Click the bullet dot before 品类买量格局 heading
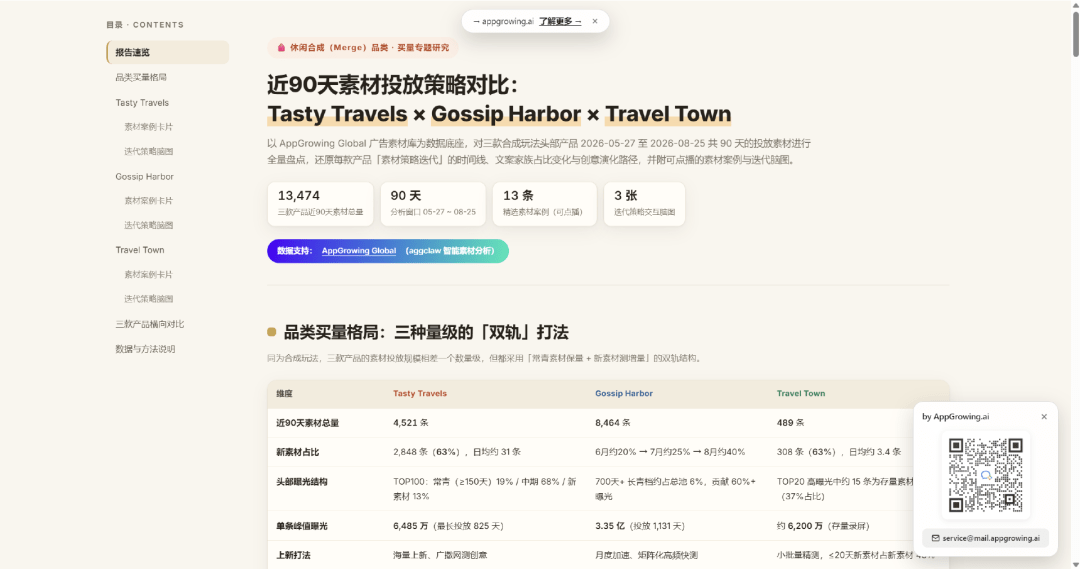1080x569 pixels. click(x=271, y=332)
